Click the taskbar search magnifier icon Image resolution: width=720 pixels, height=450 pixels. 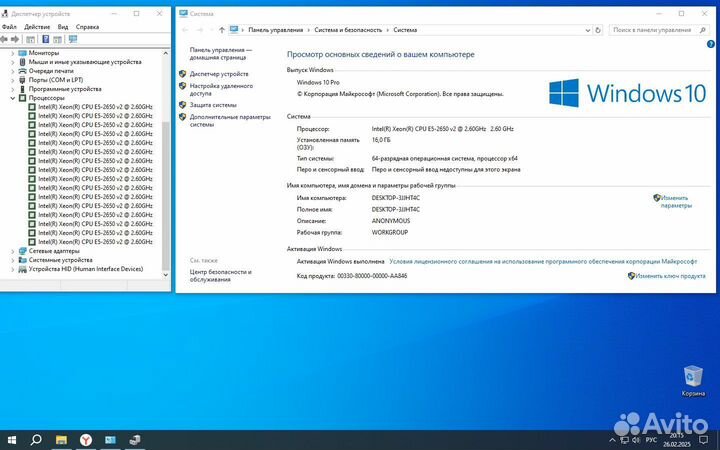click(36, 439)
